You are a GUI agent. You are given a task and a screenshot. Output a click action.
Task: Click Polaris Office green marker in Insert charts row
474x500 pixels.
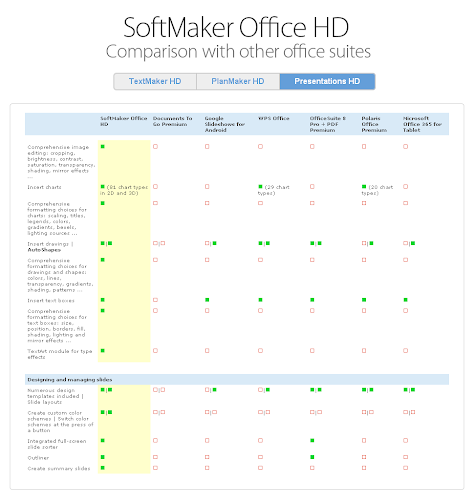[364, 187]
